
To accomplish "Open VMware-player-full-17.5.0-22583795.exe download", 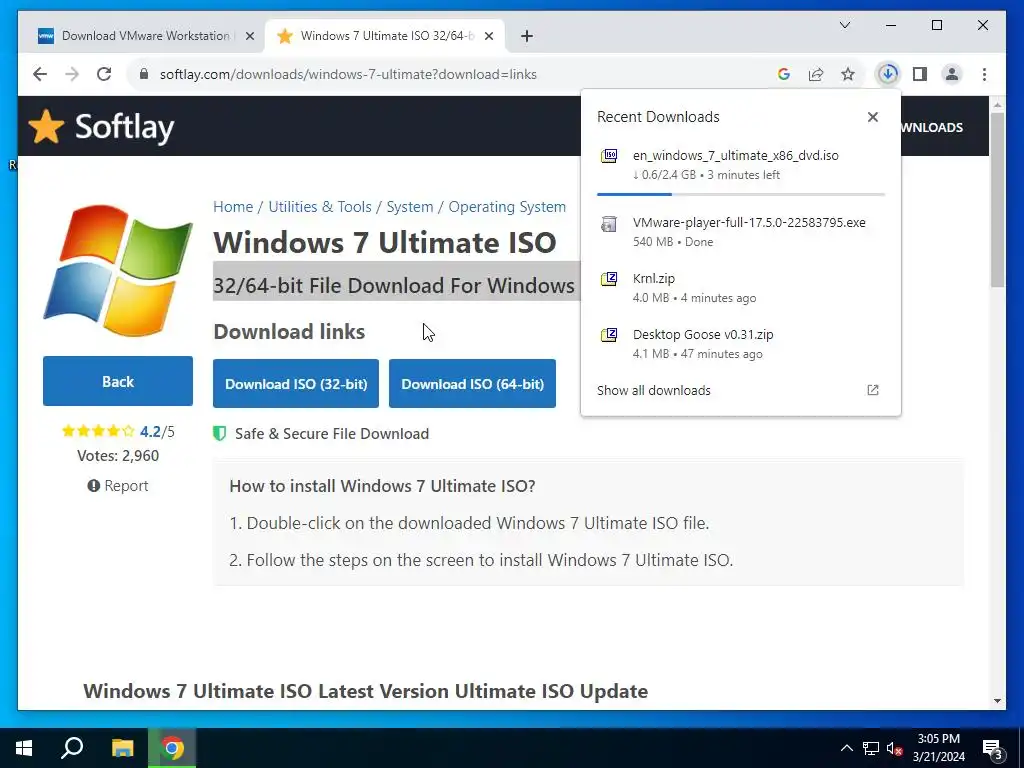I will [741, 232].
